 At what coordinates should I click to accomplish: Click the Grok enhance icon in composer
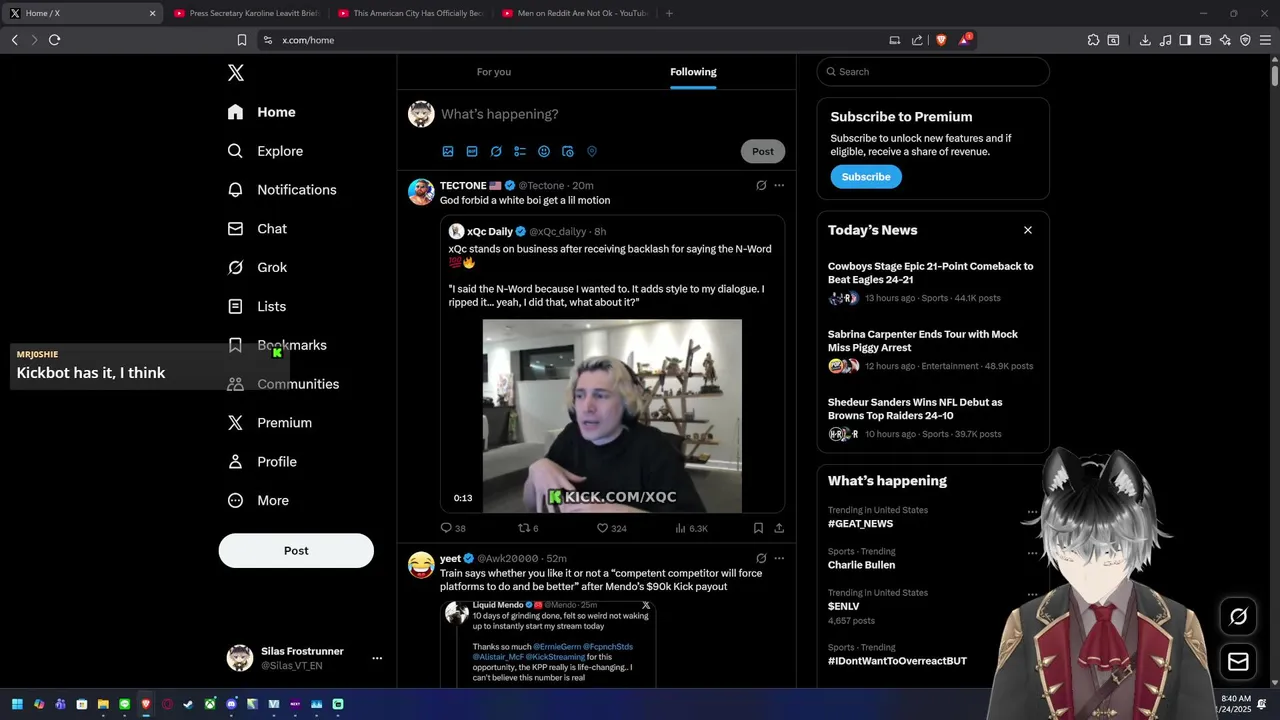496,152
